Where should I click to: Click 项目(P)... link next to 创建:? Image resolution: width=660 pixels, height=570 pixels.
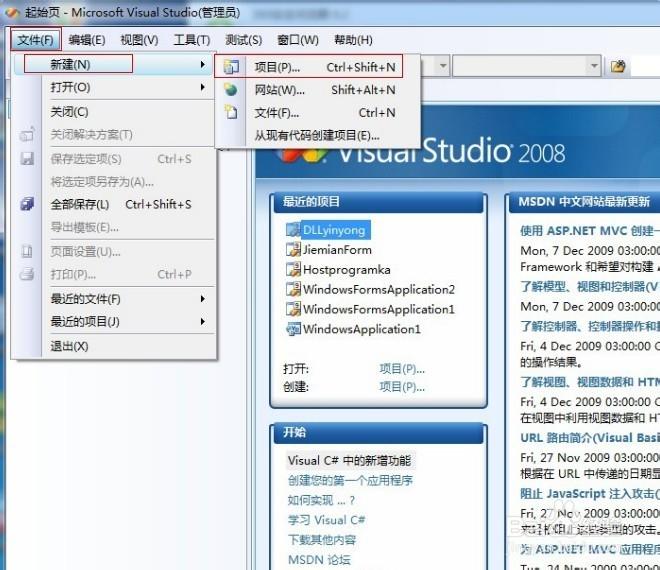coord(402,386)
